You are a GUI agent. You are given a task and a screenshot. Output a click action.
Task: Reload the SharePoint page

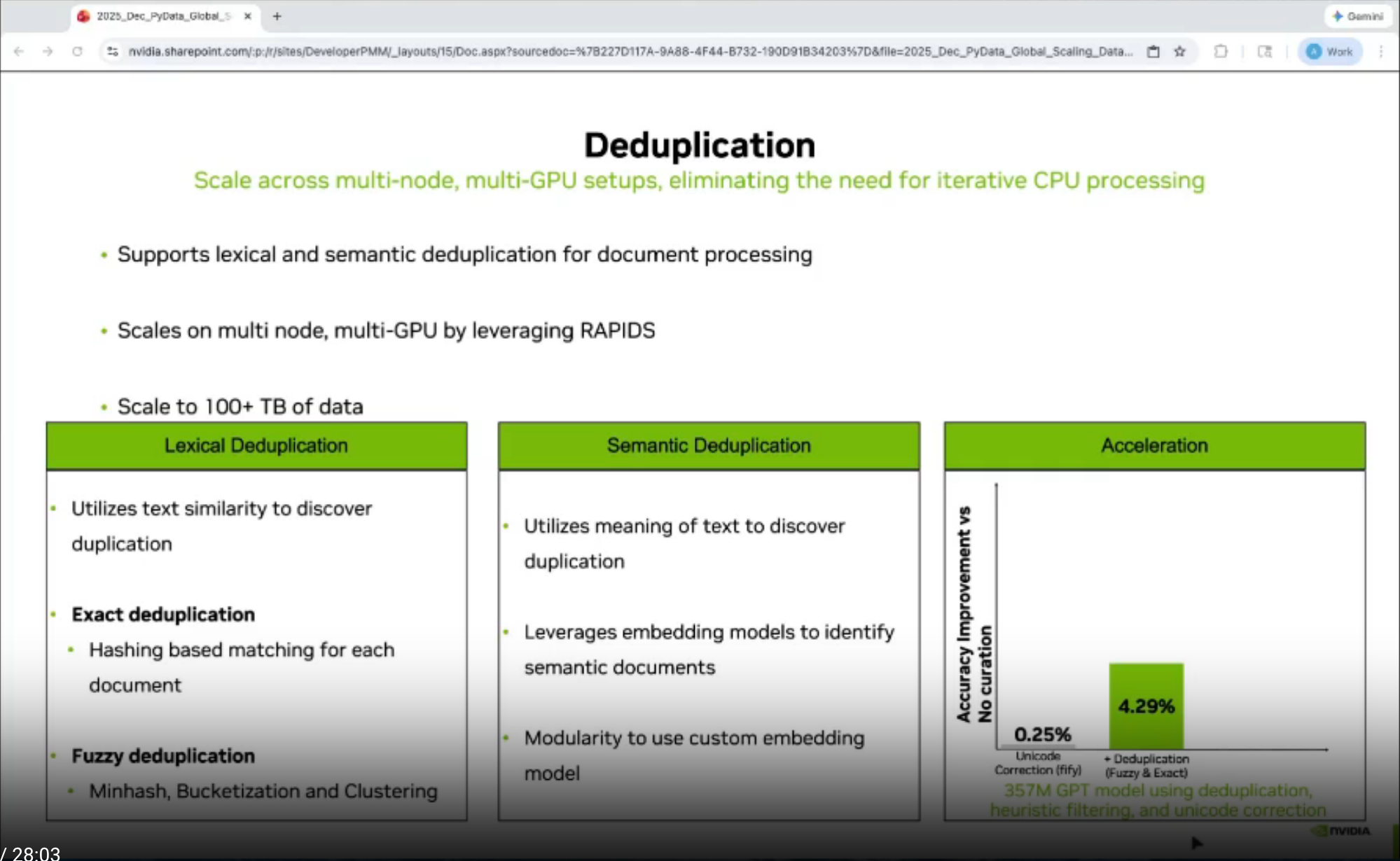77,51
